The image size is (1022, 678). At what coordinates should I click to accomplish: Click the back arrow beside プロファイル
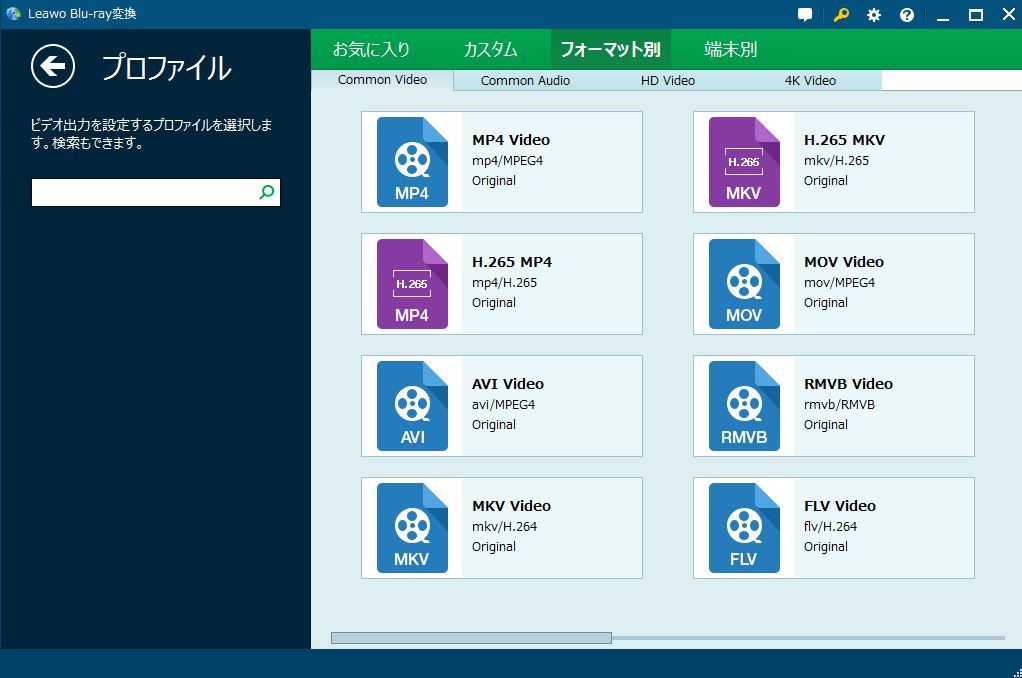coord(53,67)
